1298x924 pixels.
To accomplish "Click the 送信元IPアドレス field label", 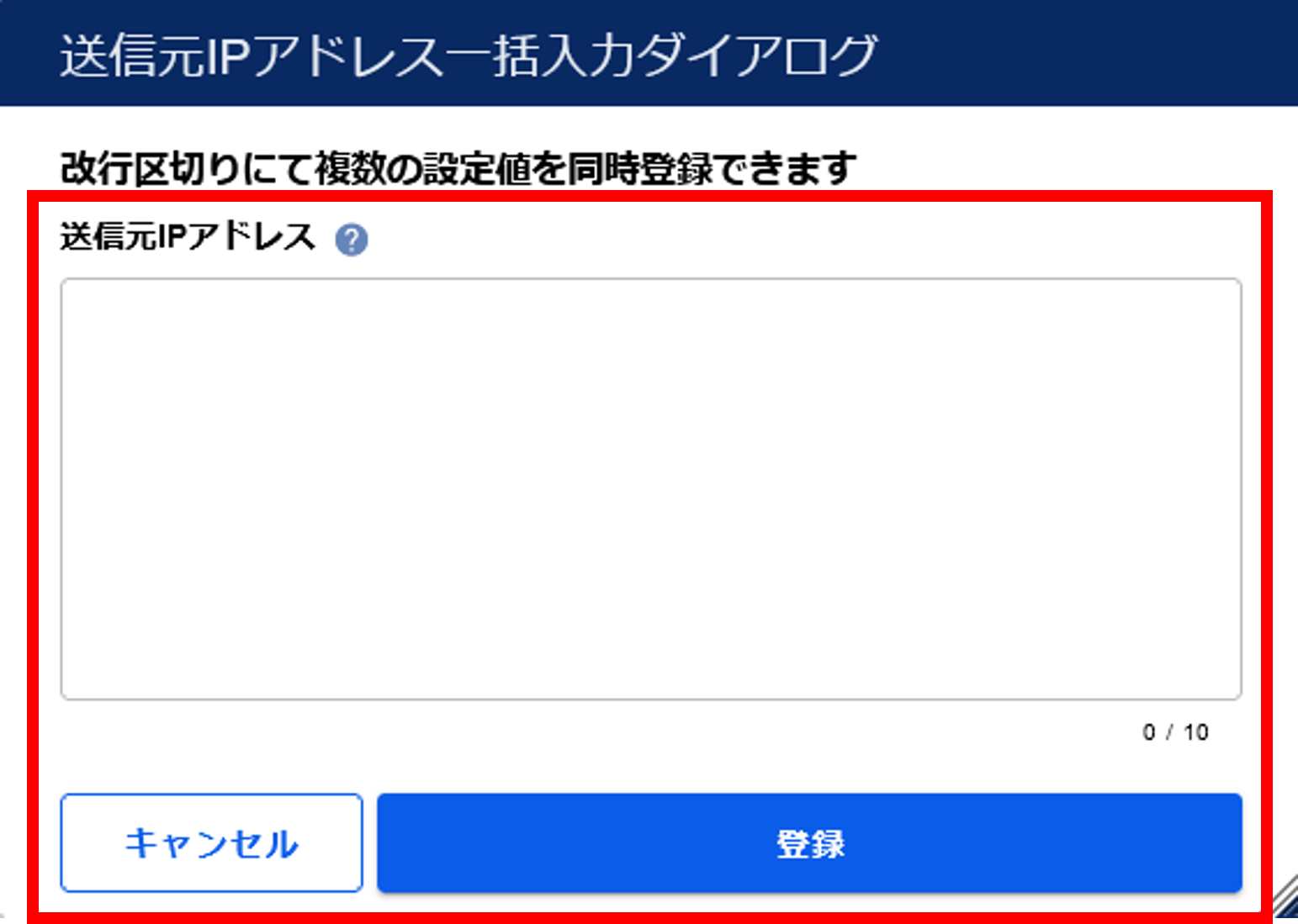I will pos(188,237).
